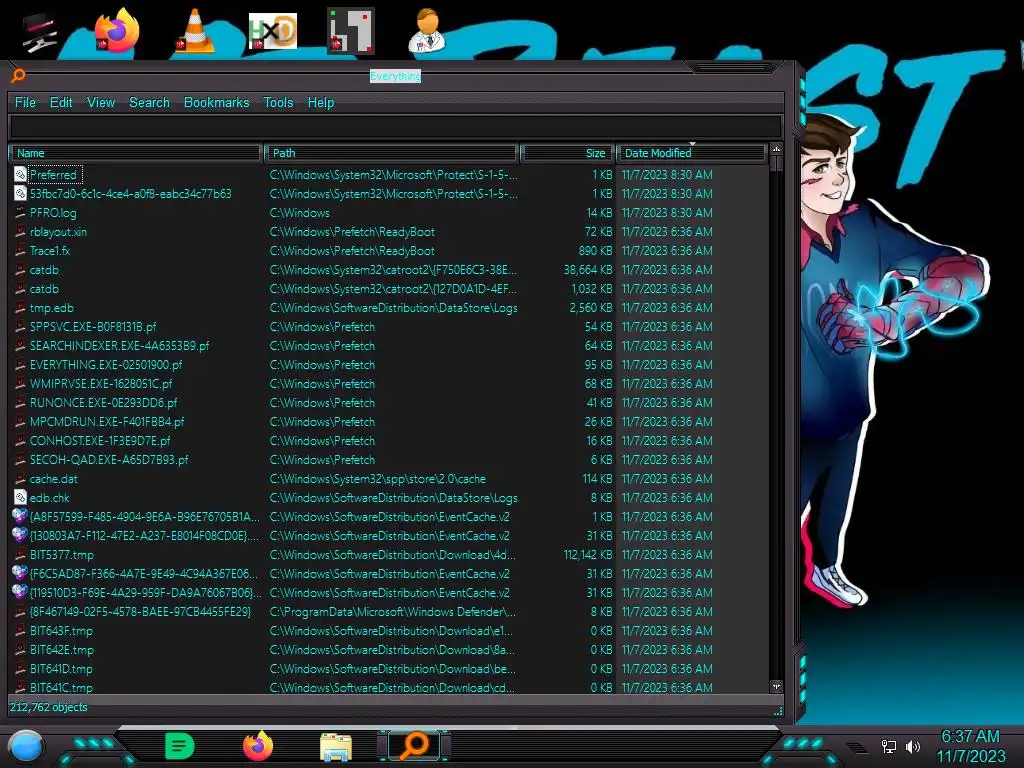Screen dimensions: 1024x768
Task: Click the 112,142 KB size cell
Action: tap(588, 554)
